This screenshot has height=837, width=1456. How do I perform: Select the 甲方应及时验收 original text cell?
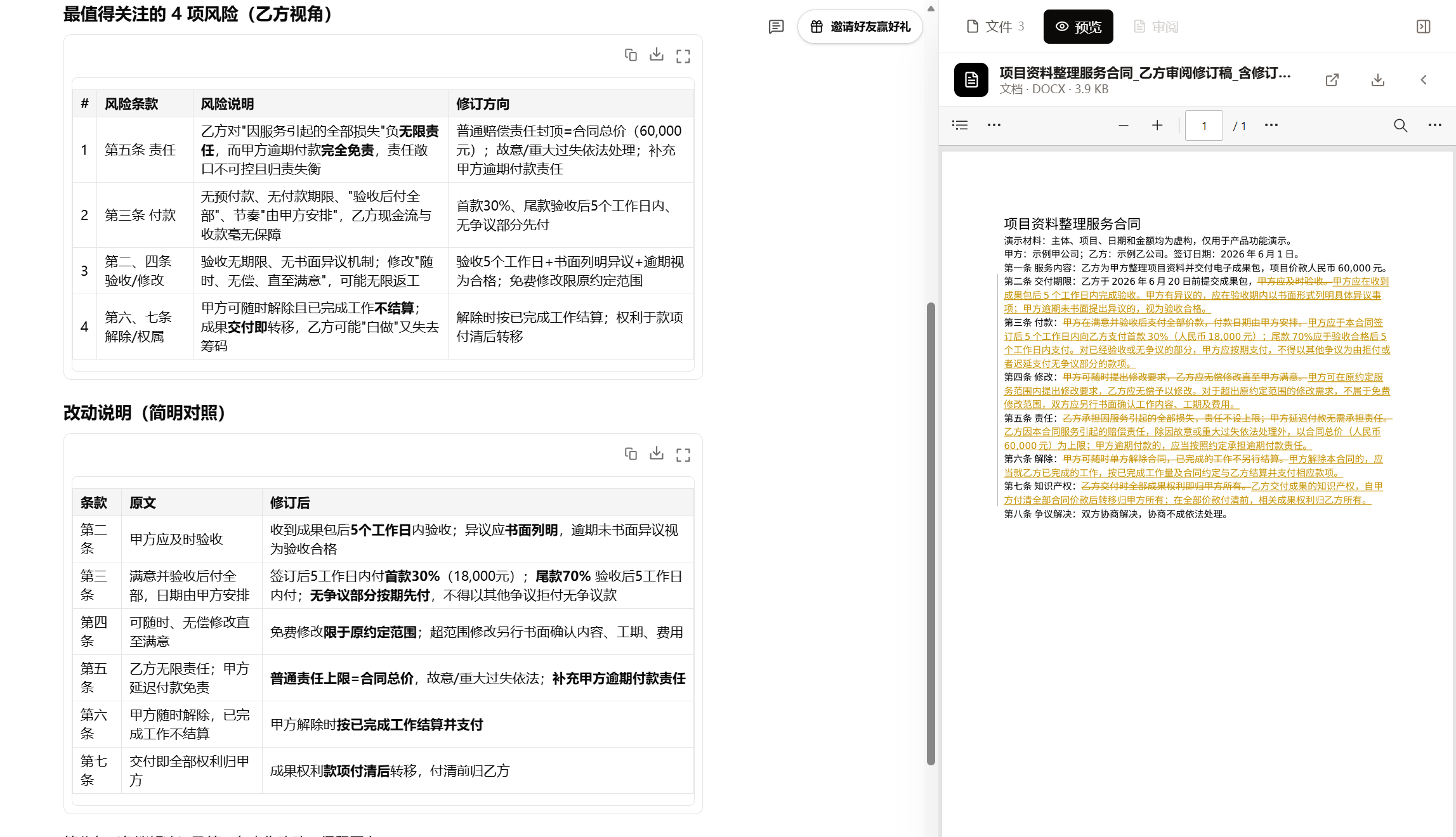click(192, 539)
